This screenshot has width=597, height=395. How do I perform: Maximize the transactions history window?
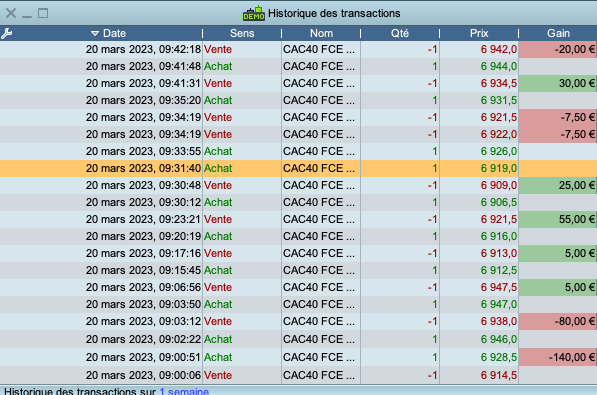click(x=43, y=13)
